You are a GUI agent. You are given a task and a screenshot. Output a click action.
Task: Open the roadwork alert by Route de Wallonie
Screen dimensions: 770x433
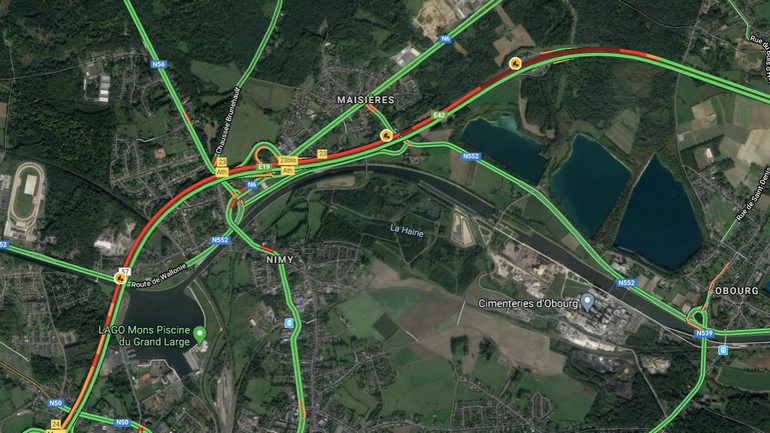(x=120, y=278)
